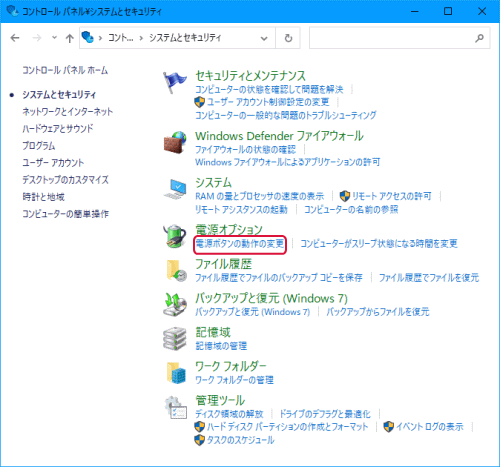Click ワーク フォルダーの管理 link
The image size is (500, 467).
coord(234,380)
